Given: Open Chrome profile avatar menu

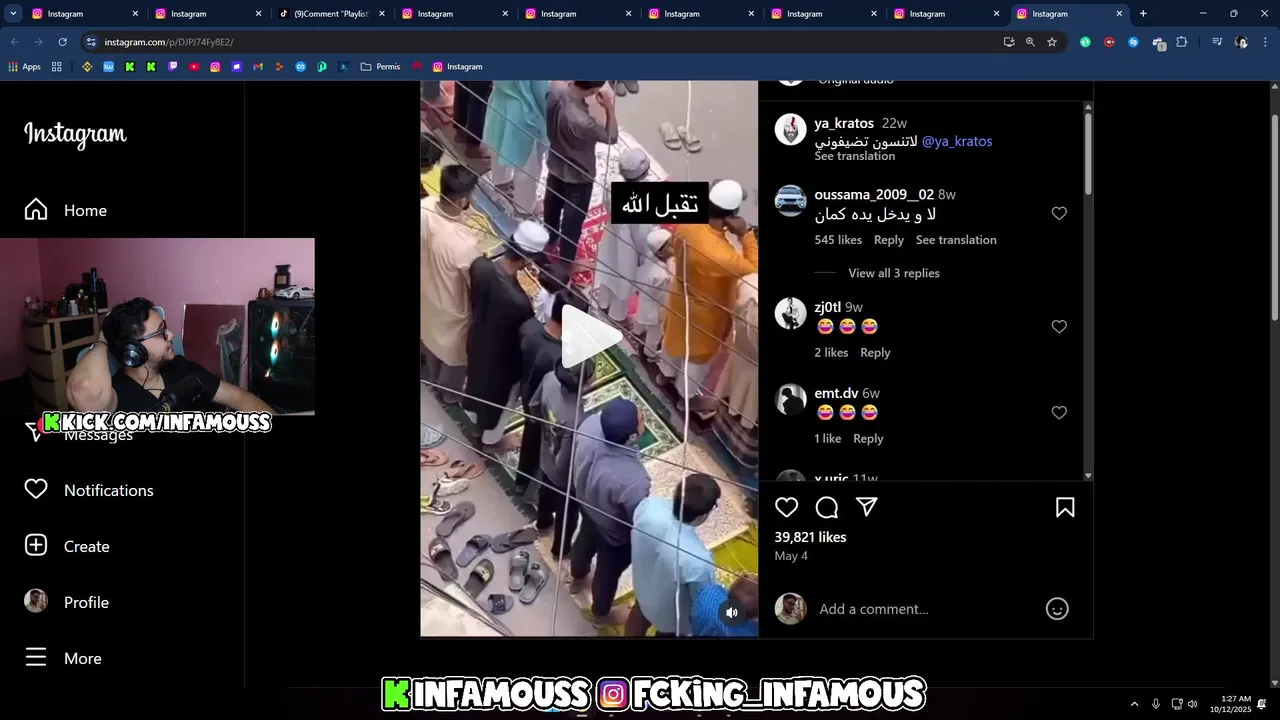Looking at the screenshot, I should click(1241, 42).
